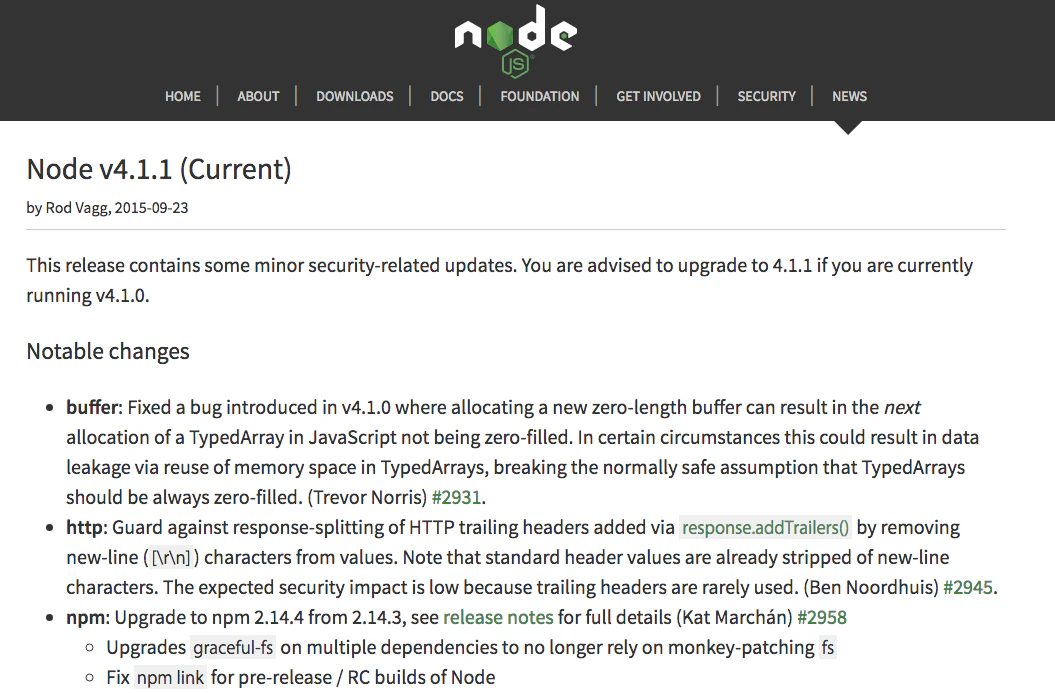The image size is (1055, 693).
Task: Click the Node v4.1.1 (Current) heading
Action: [x=159, y=170]
